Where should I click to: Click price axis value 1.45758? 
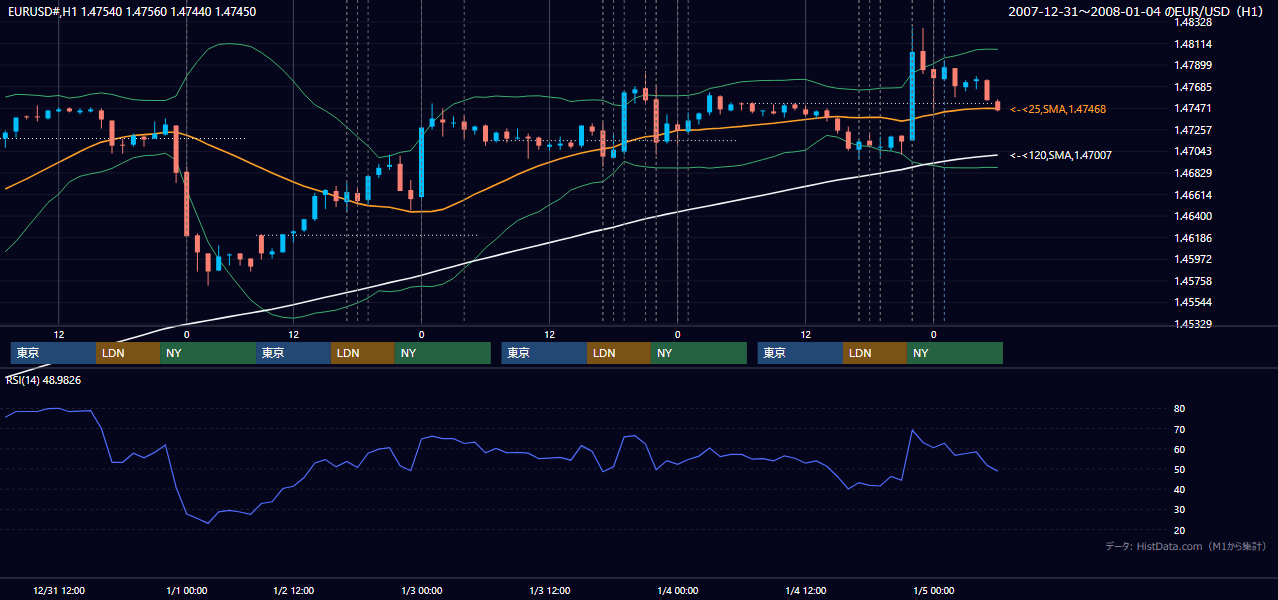pyautogui.click(x=1193, y=281)
